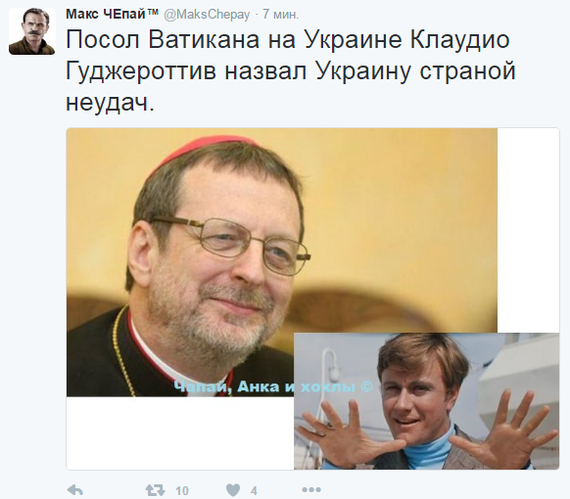570x499 pixels.
Task: Click the tweet's first line Посол Ватикана на Украине
Action: 233,39
